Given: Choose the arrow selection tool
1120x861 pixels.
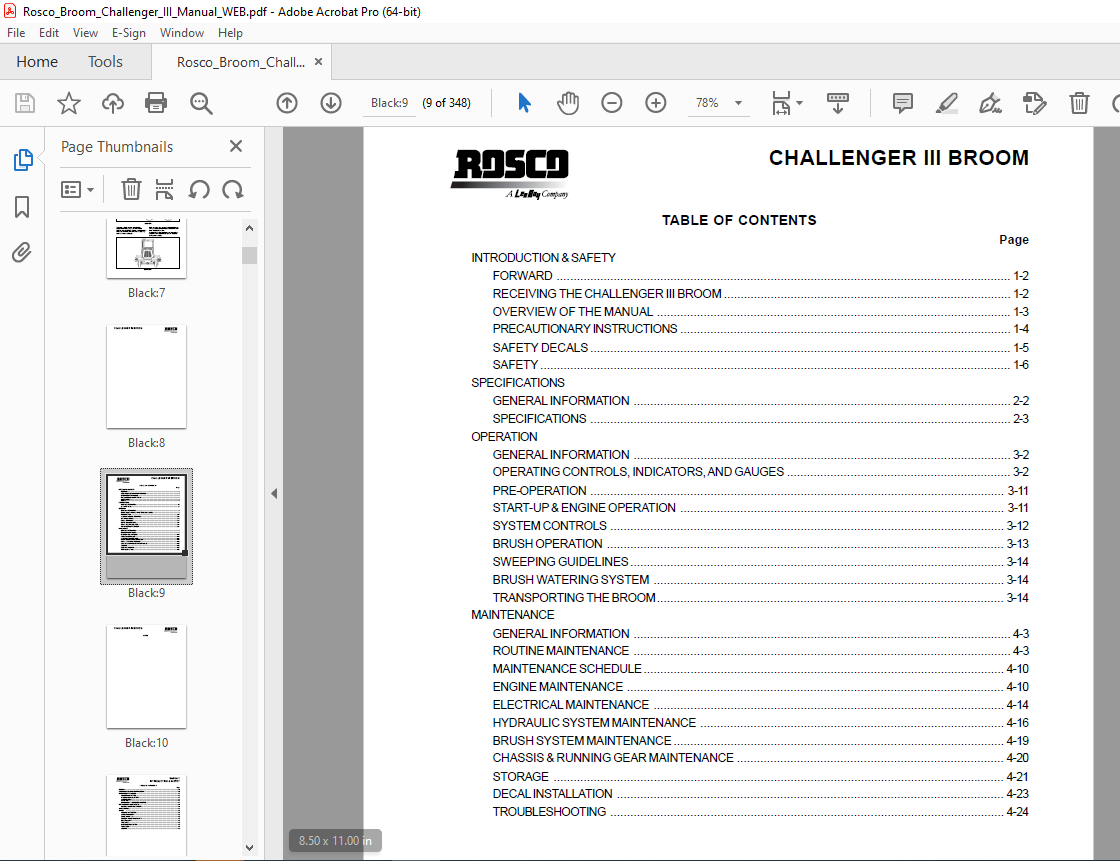Looking at the screenshot, I should pyautogui.click(x=524, y=103).
